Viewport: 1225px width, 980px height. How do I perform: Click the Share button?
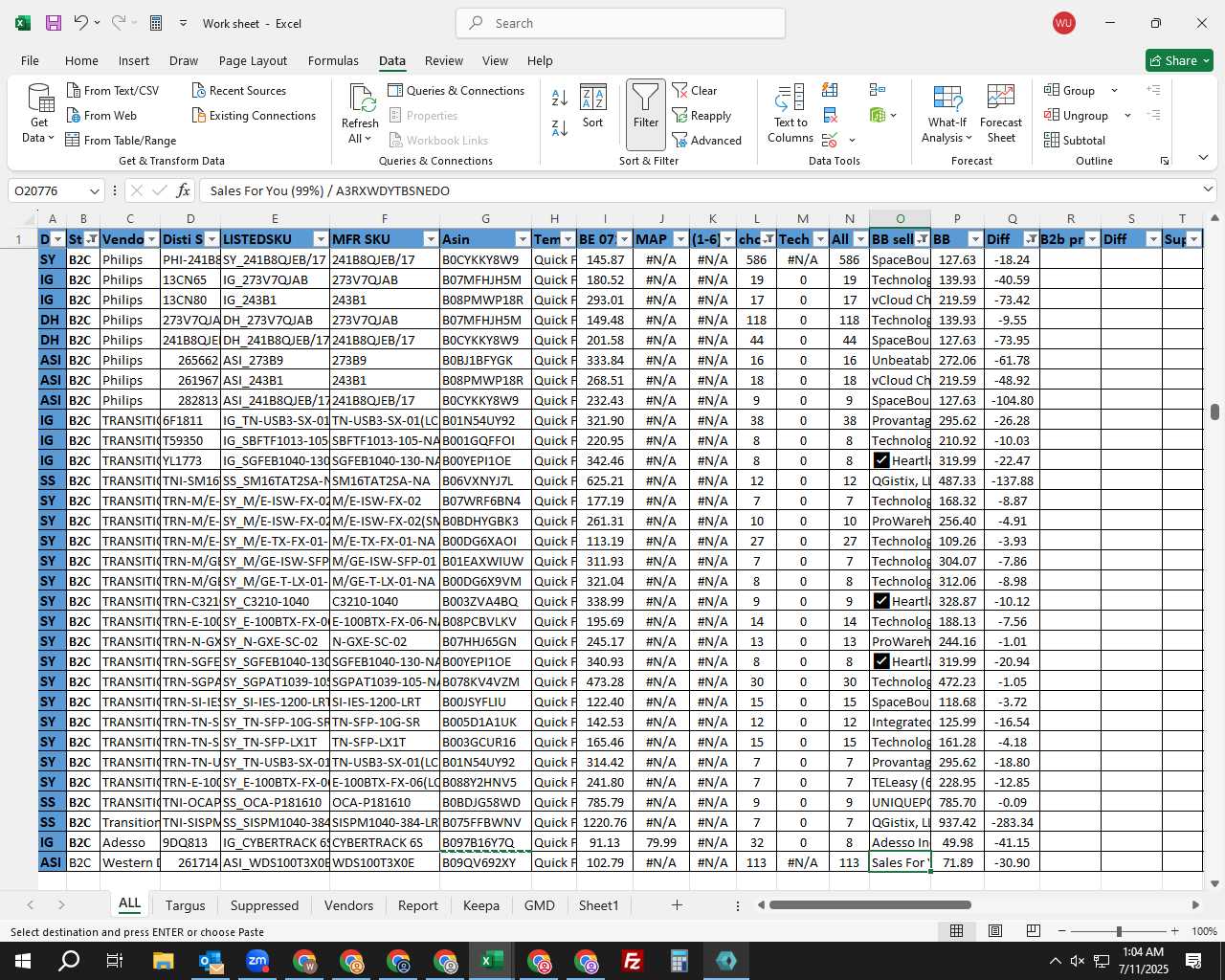(x=1179, y=60)
